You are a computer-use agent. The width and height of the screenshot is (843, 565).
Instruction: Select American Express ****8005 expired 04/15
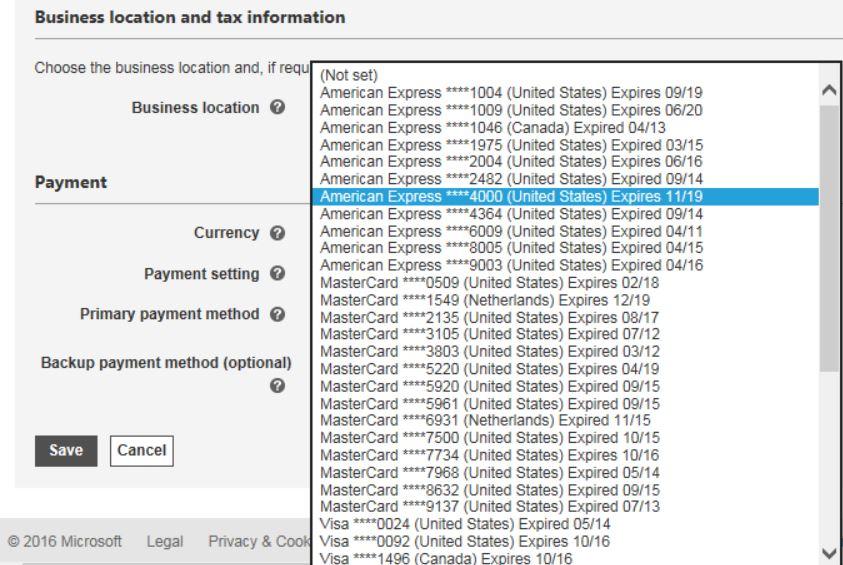coord(565,247)
